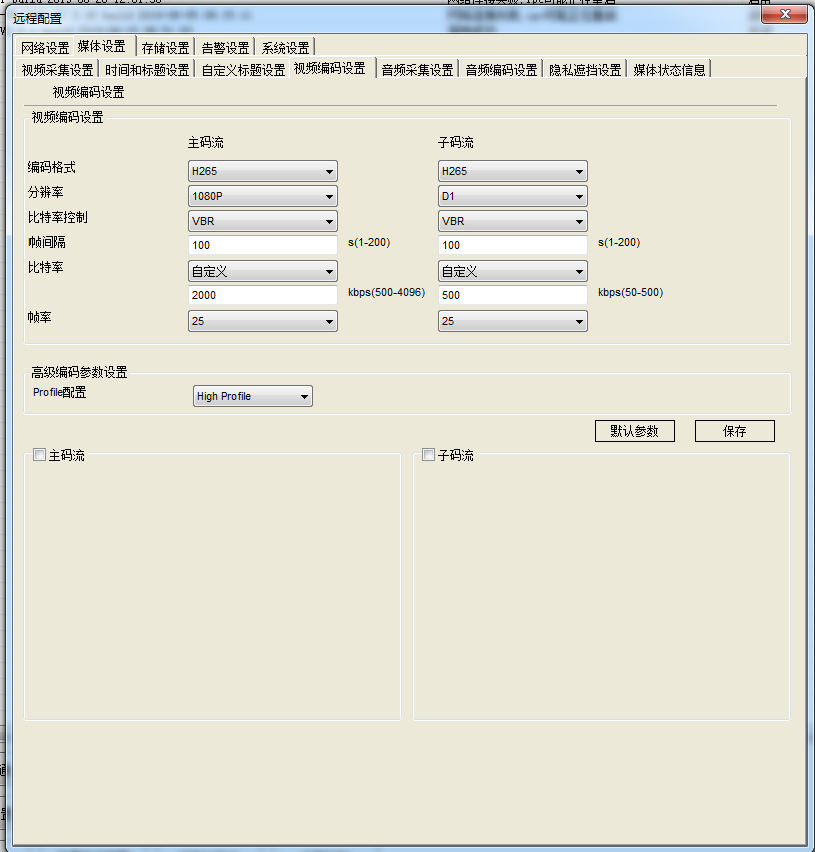The image size is (815, 852).
Task: Expand main stream 比特率 自定义 dropdown
Action: pyautogui.click(x=262, y=271)
